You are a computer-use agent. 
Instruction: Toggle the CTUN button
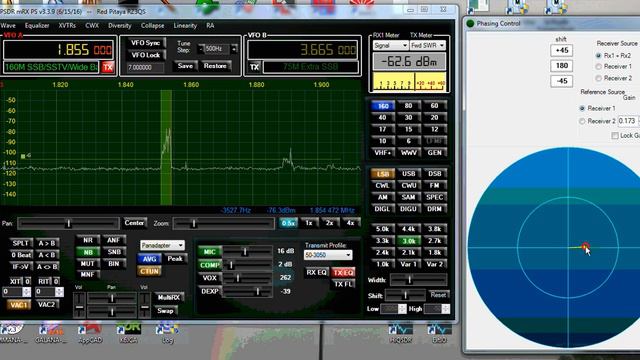click(149, 271)
